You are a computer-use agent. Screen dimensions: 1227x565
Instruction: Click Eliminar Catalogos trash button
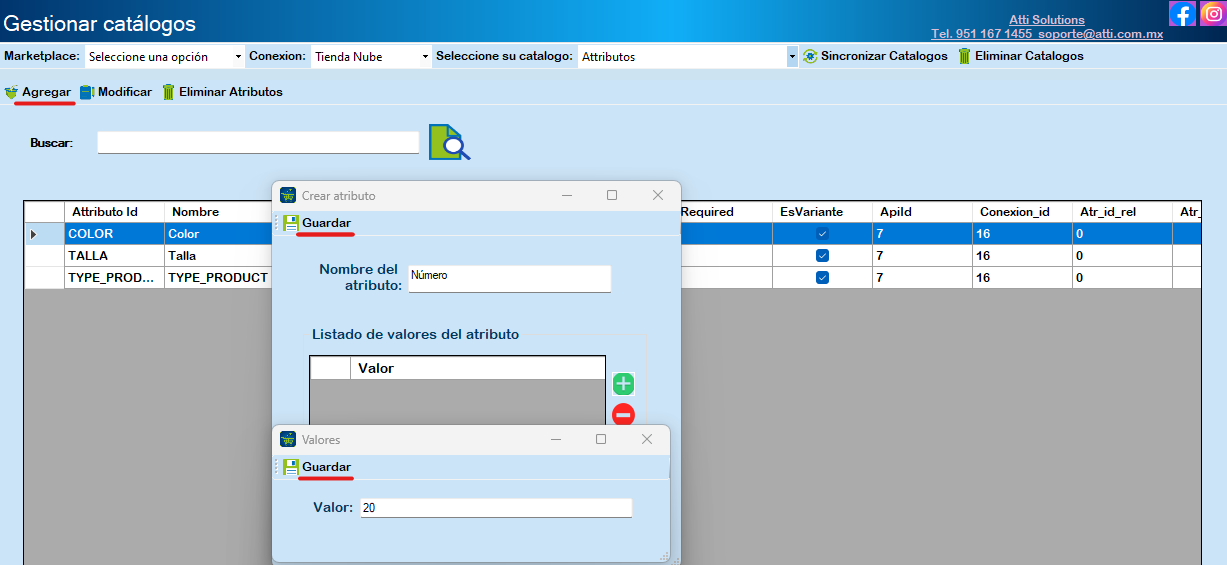tap(1020, 56)
